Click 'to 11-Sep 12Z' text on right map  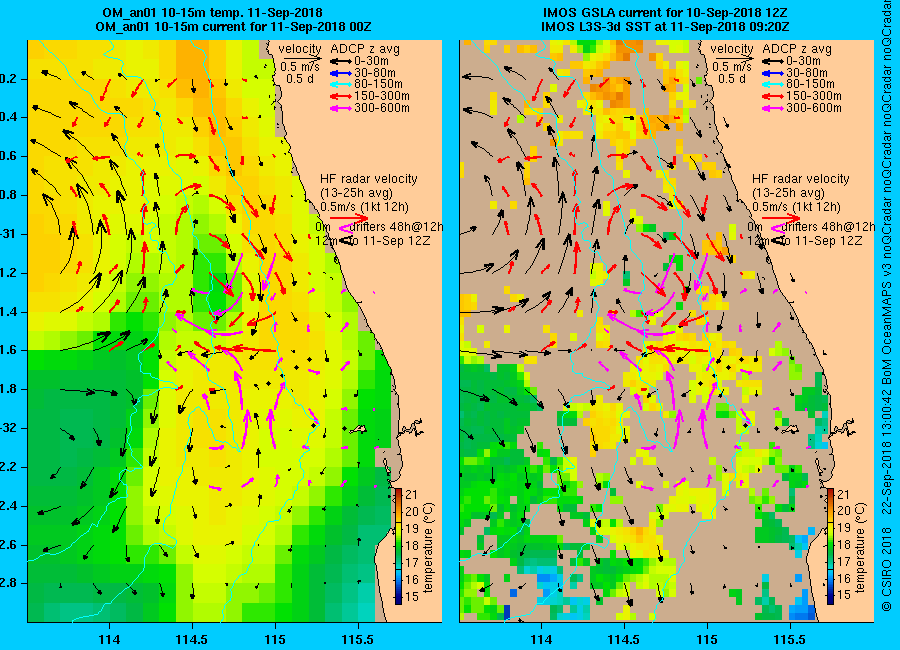(820, 241)
